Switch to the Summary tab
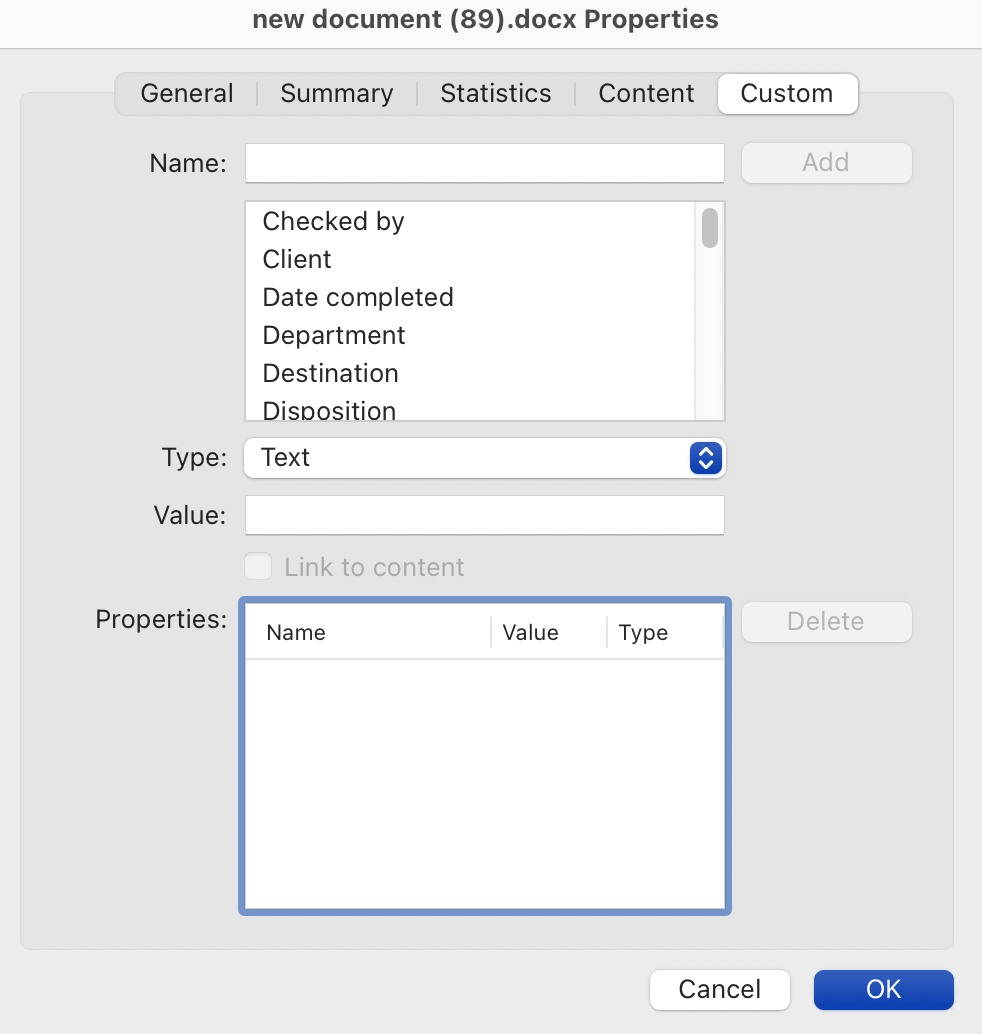The height and width of the screenshot is (1034, 982). 336,94
